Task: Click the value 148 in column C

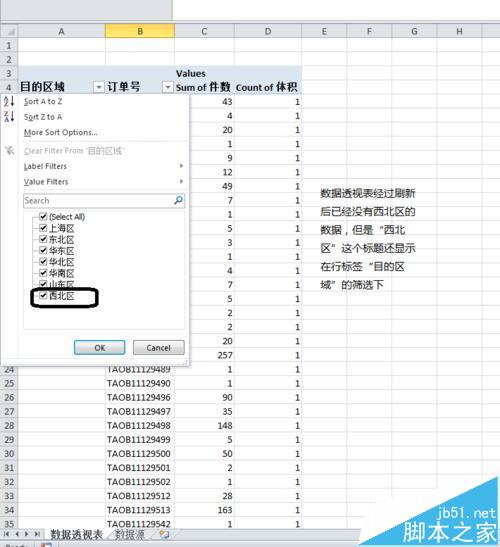Action: coord(225,426)
